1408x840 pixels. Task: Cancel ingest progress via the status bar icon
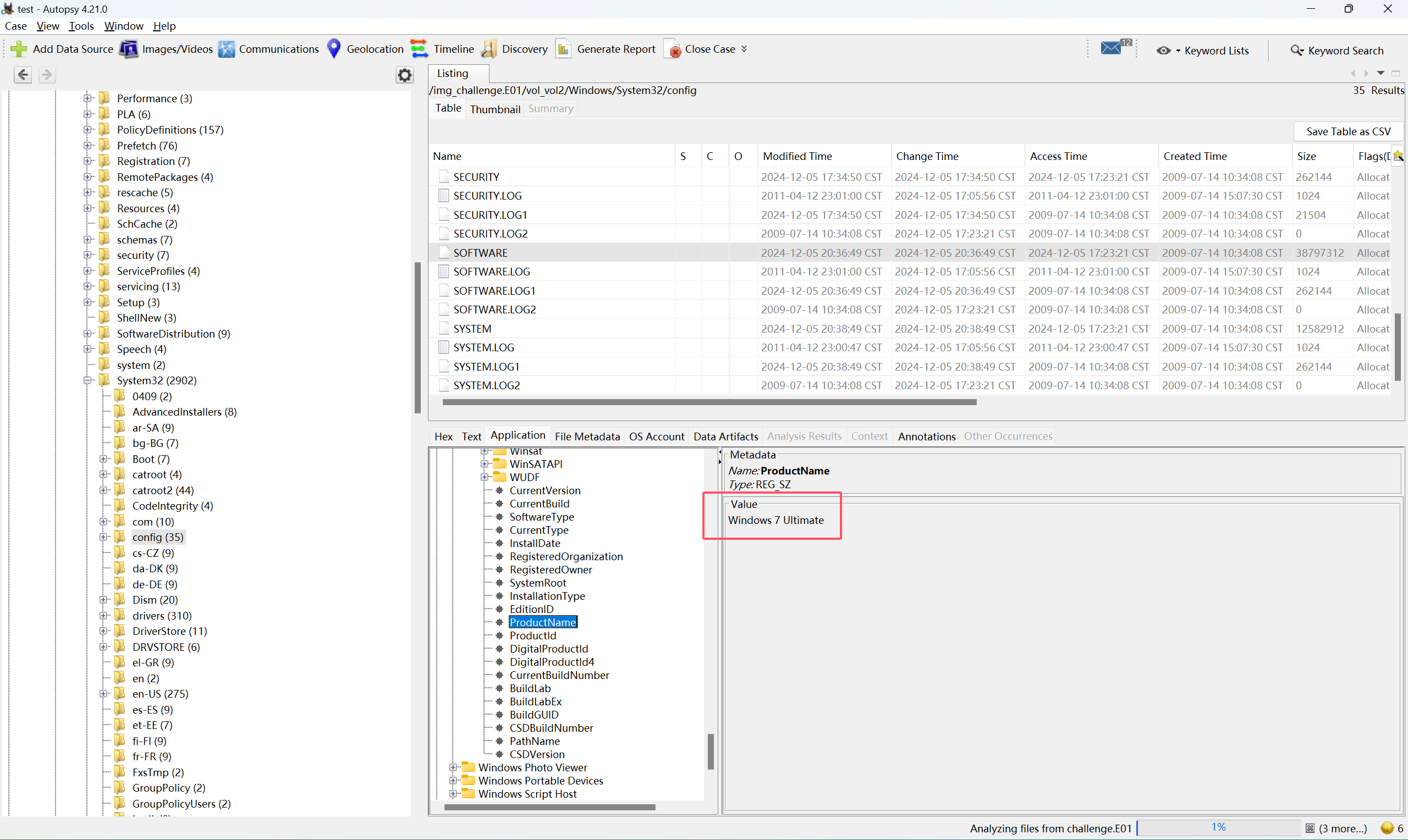tap(1310, 828)
